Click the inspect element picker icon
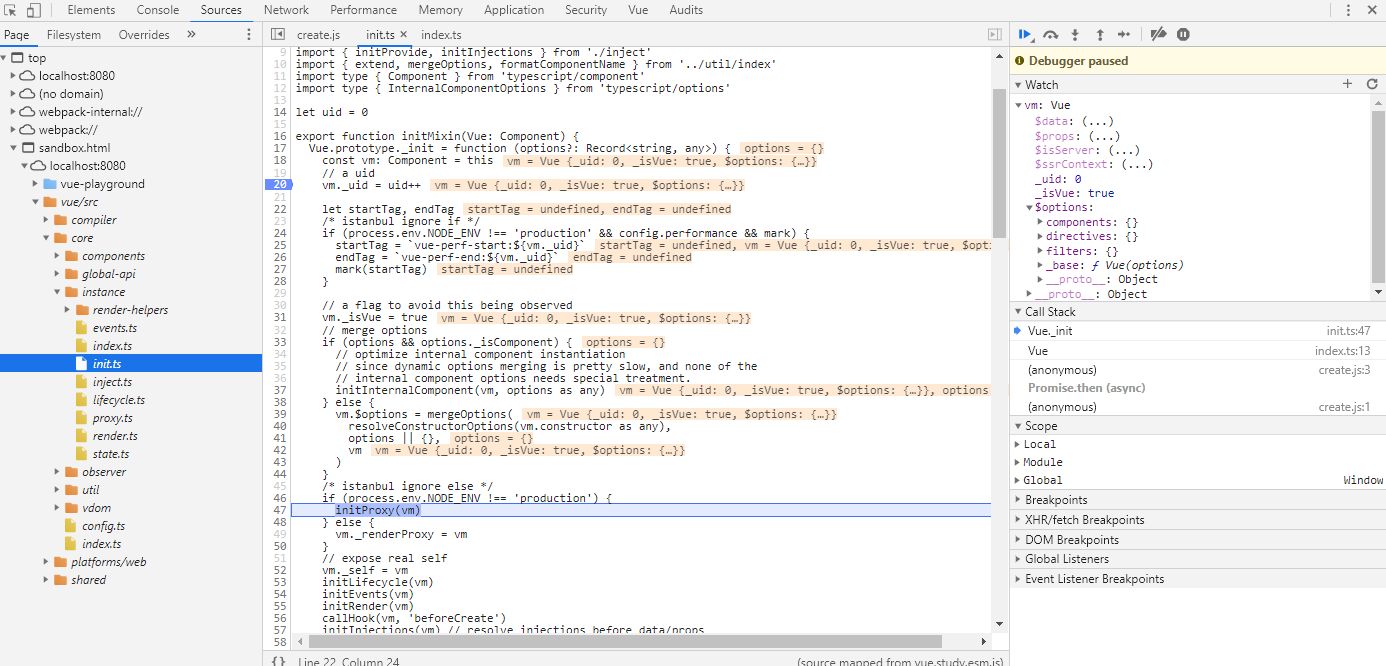 [11, 10]
